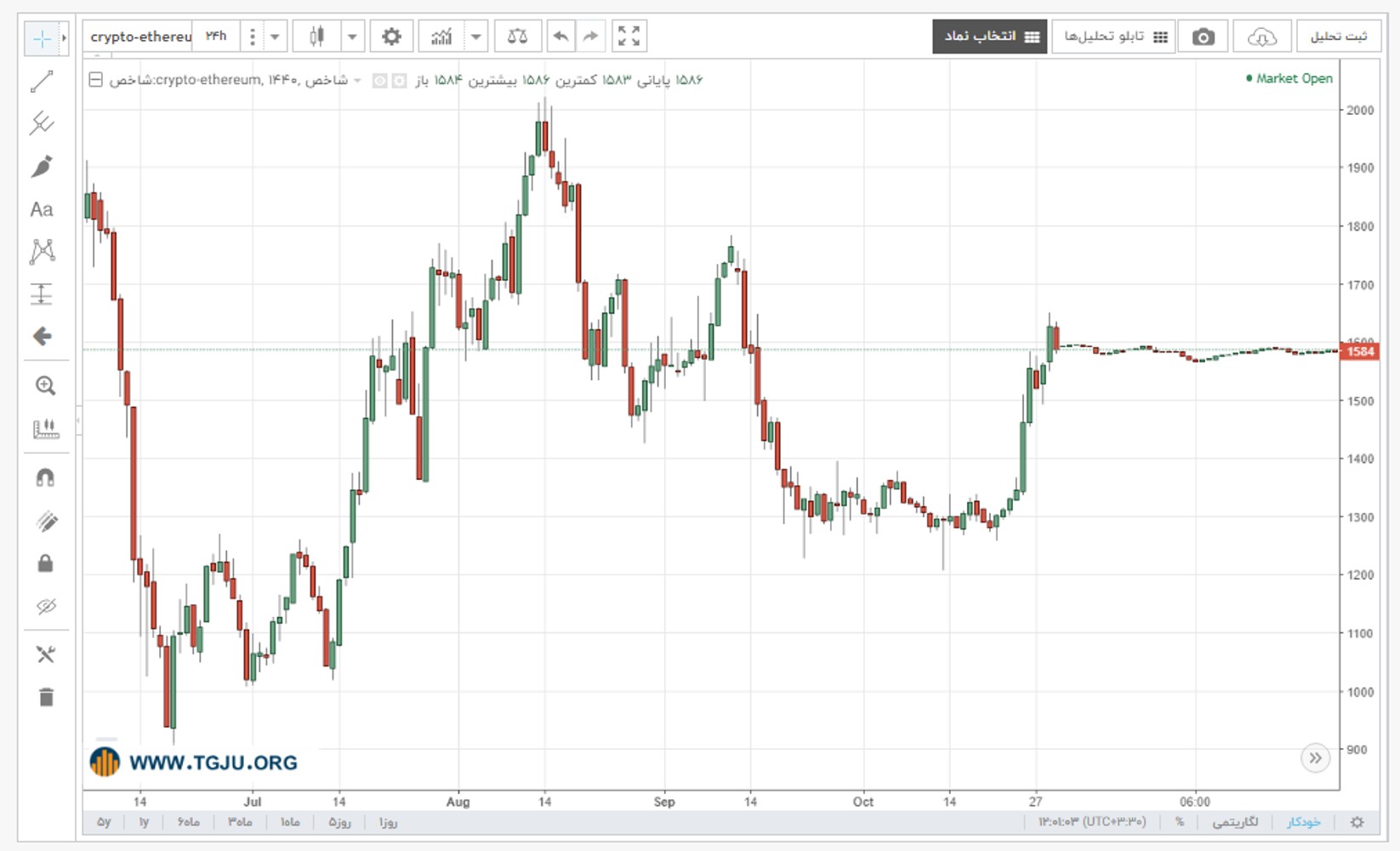Expand the indicators dropdown arrow

point(476,37)
